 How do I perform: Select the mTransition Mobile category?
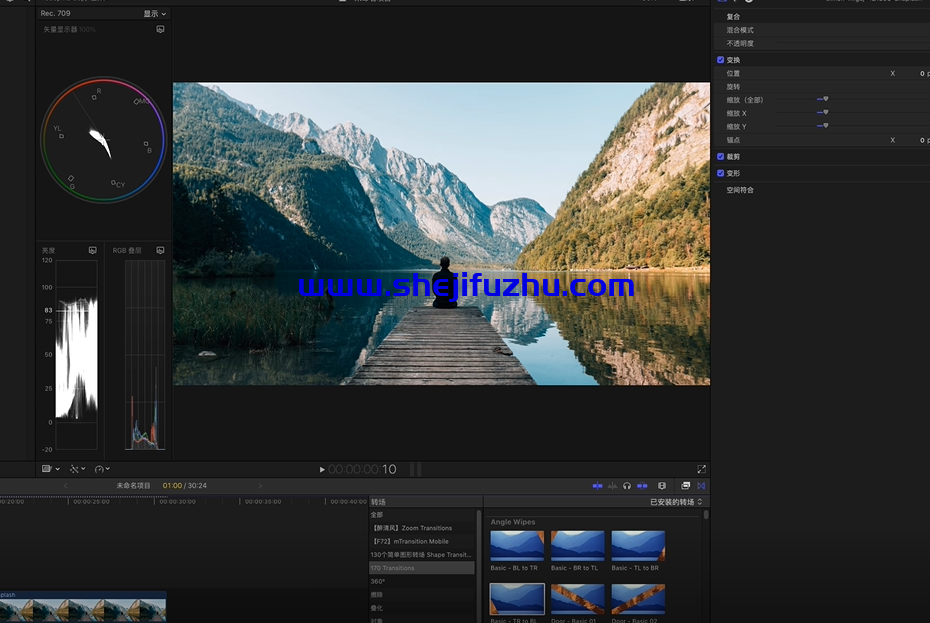point(422,542)
